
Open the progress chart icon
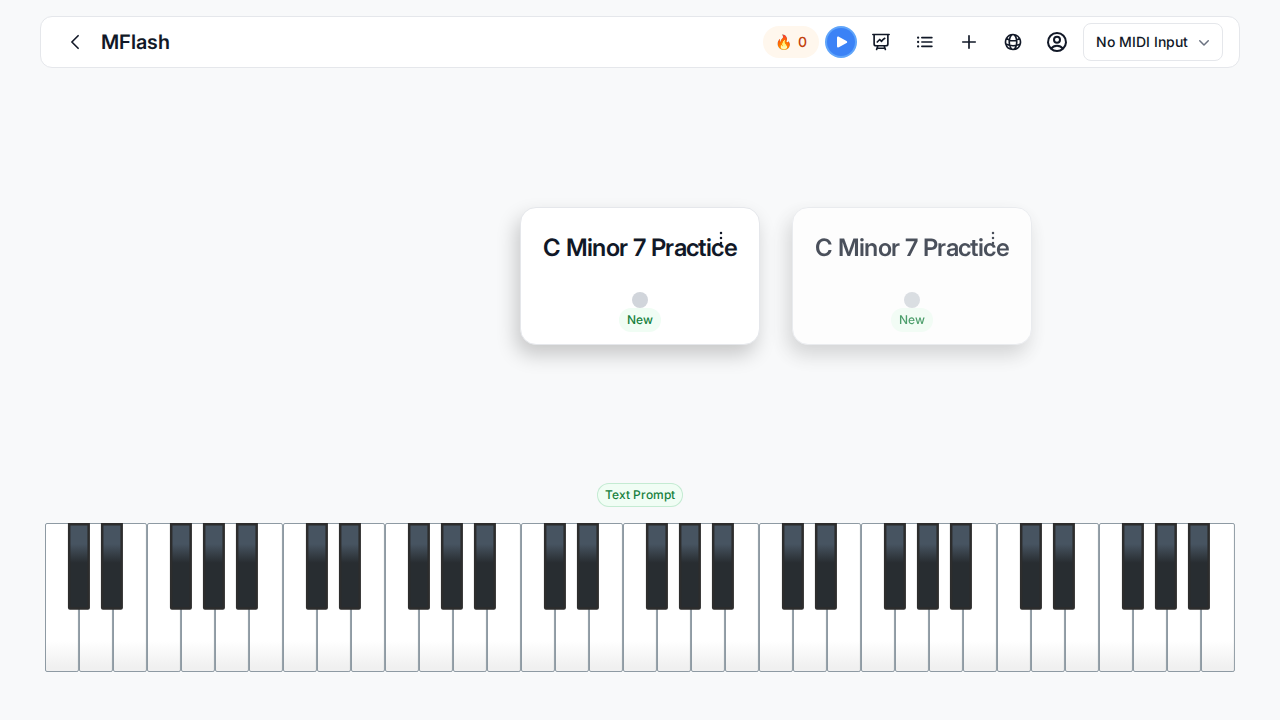[x=881, y=42]
